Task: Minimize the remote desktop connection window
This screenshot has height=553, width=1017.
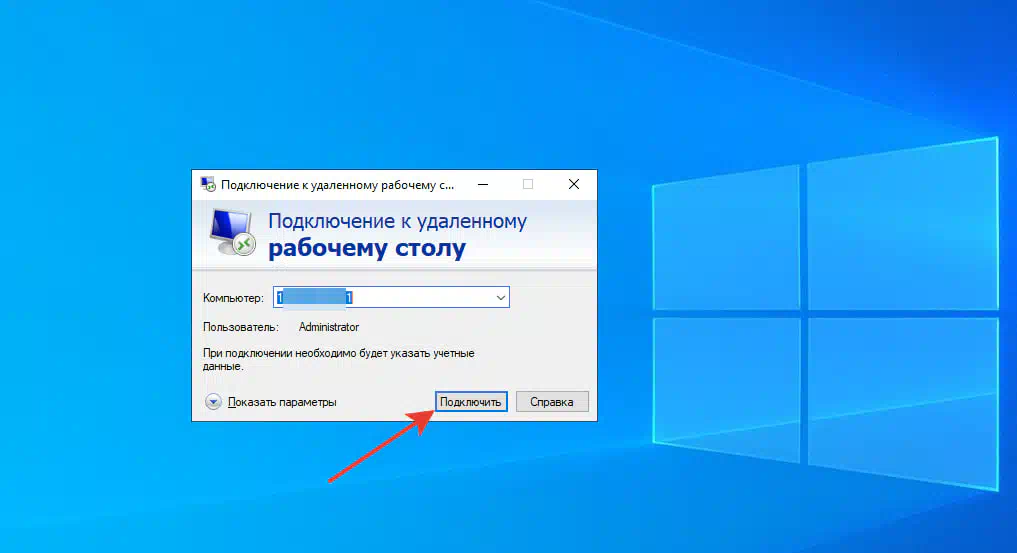Action: (x=483, y=185)
